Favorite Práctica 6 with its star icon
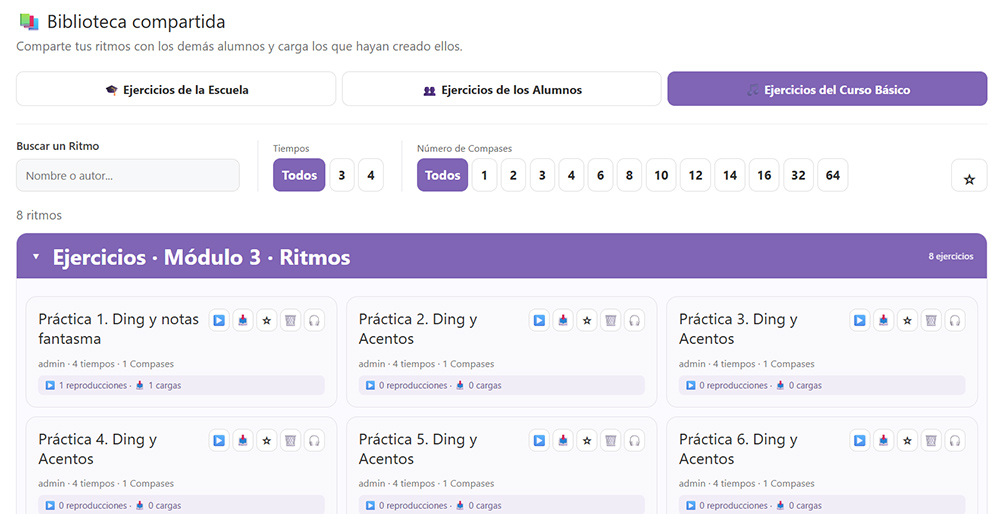The height and width of the screenshot is (514, 1000). click(907, 440)
